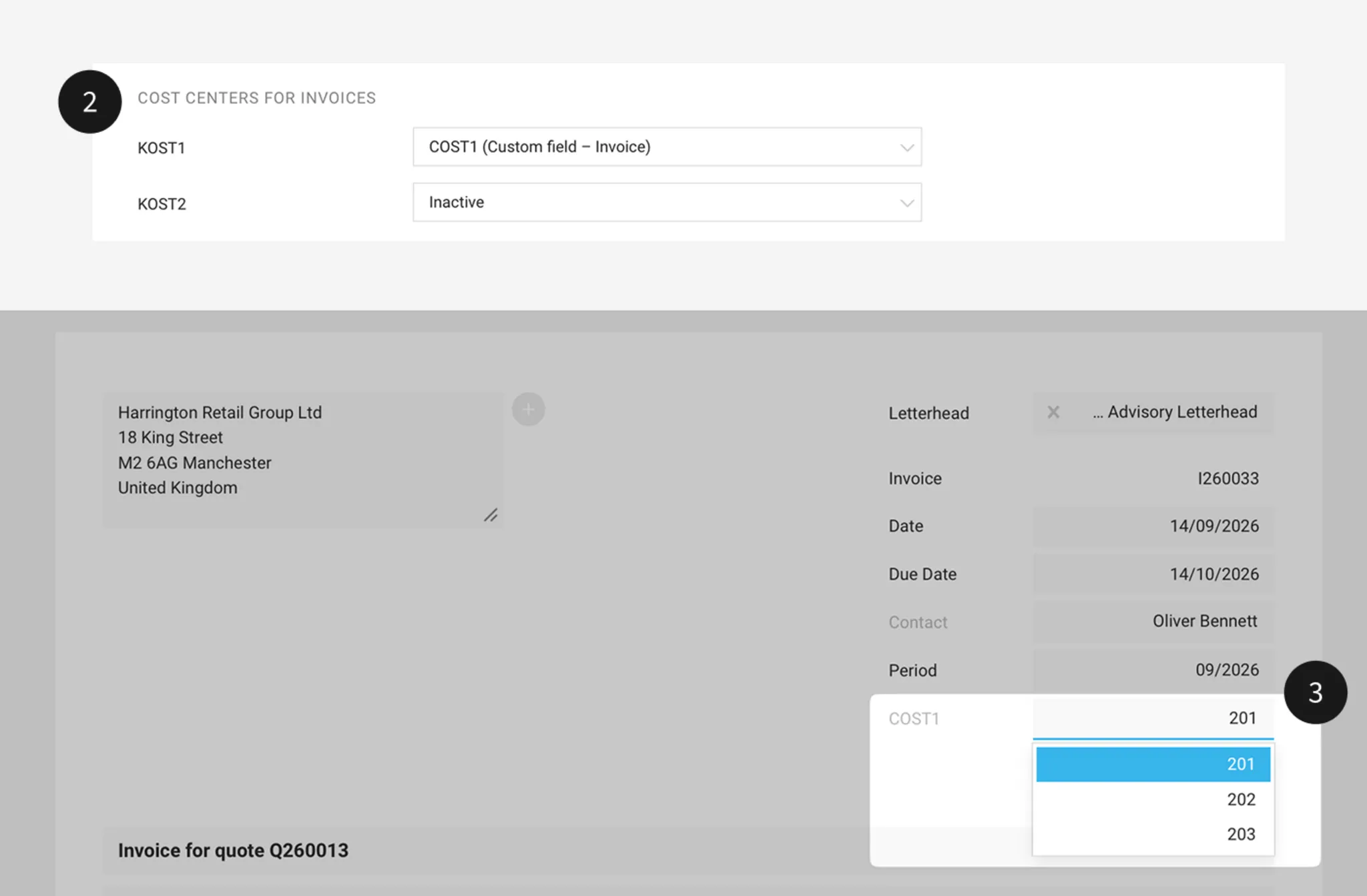Click the Due Date field 14/10/2026
Screen dimensions: 1367x896
tap(1153, 574)
